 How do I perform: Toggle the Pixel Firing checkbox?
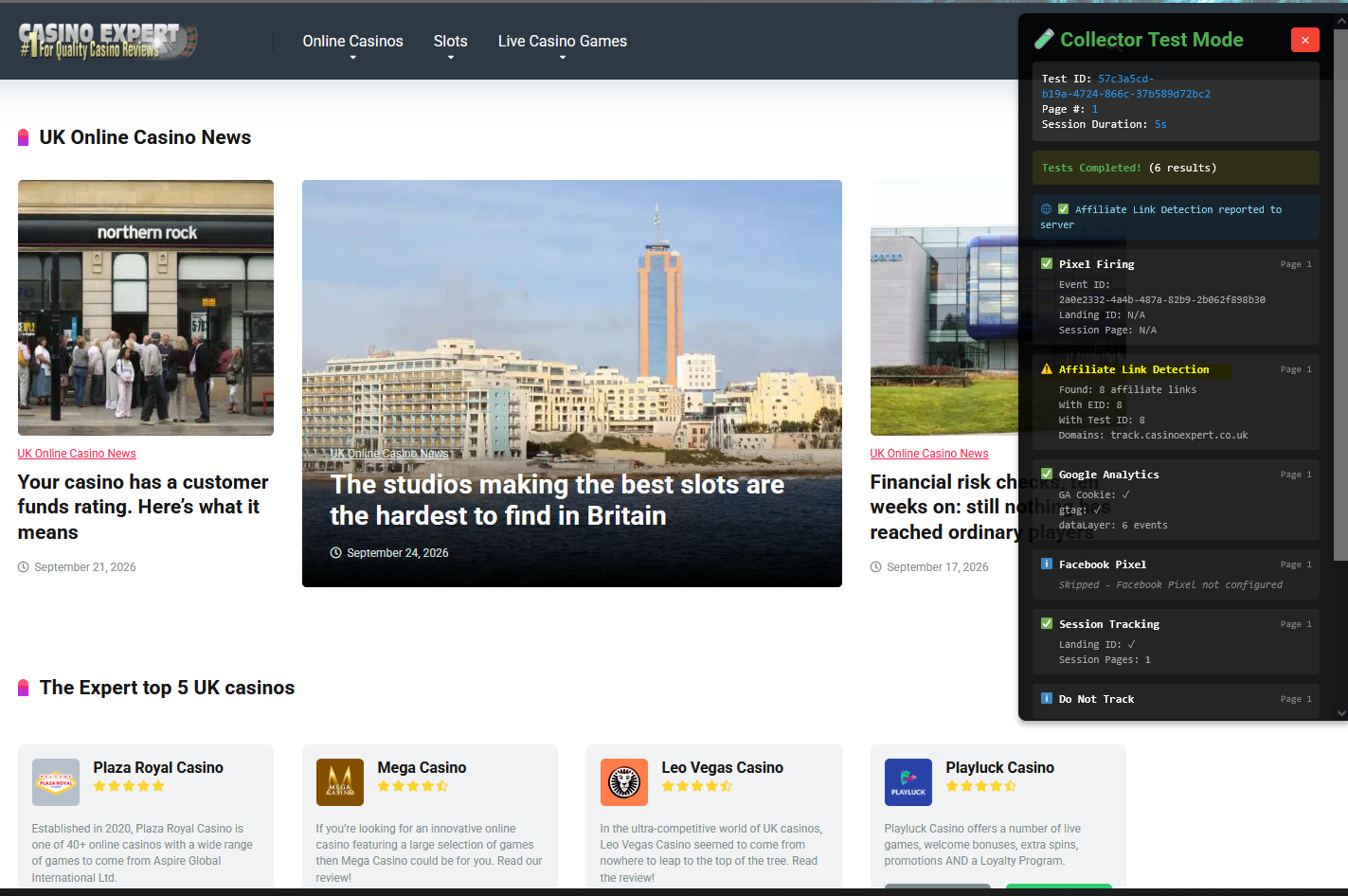click(1047, 263)
